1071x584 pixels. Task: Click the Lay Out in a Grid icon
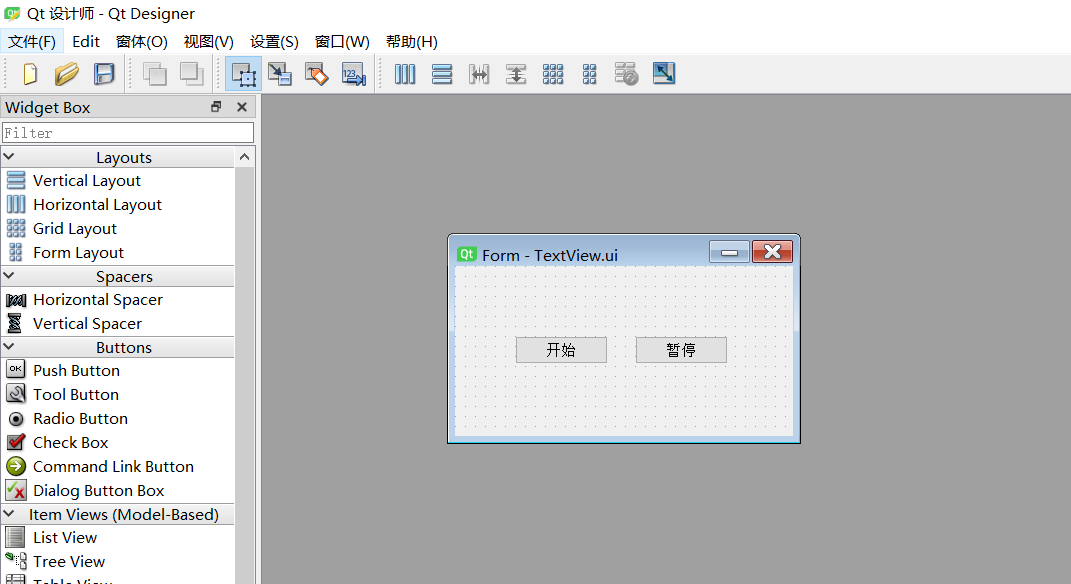(x=553, y=73)
